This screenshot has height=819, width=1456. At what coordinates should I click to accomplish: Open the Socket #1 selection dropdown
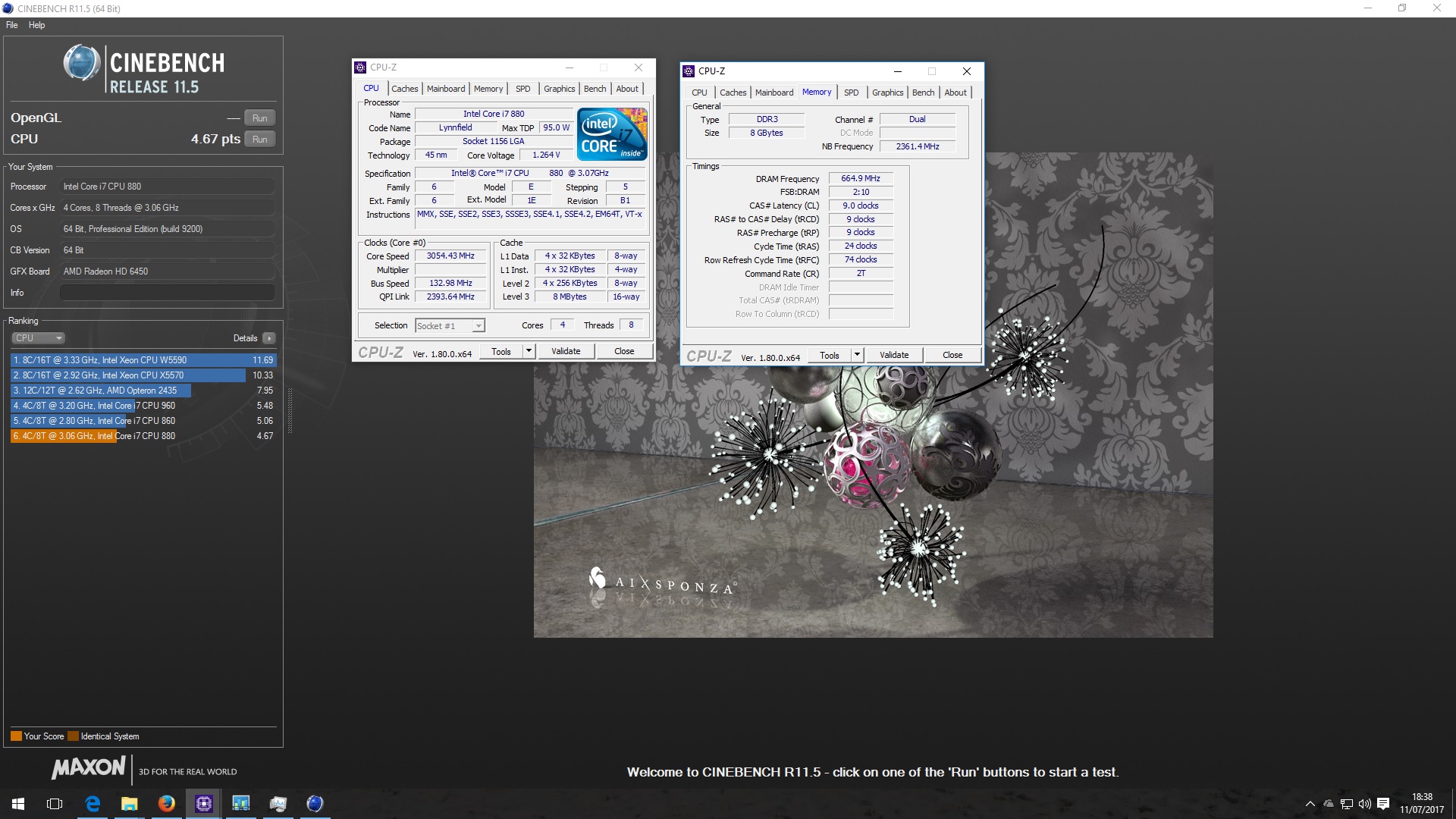click(450, 326)
